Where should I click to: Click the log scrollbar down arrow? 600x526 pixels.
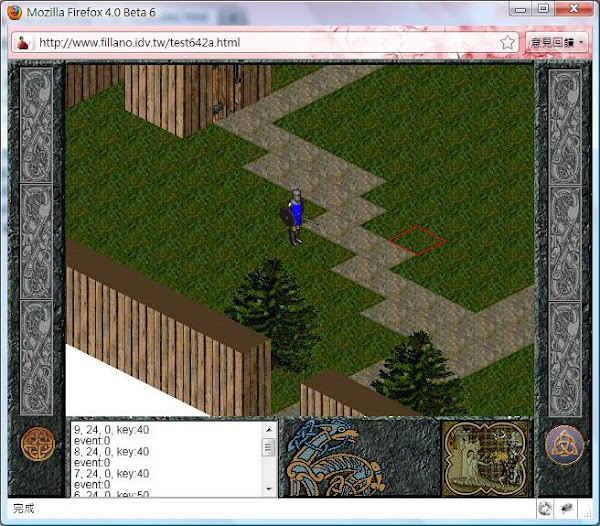(269, 489)
